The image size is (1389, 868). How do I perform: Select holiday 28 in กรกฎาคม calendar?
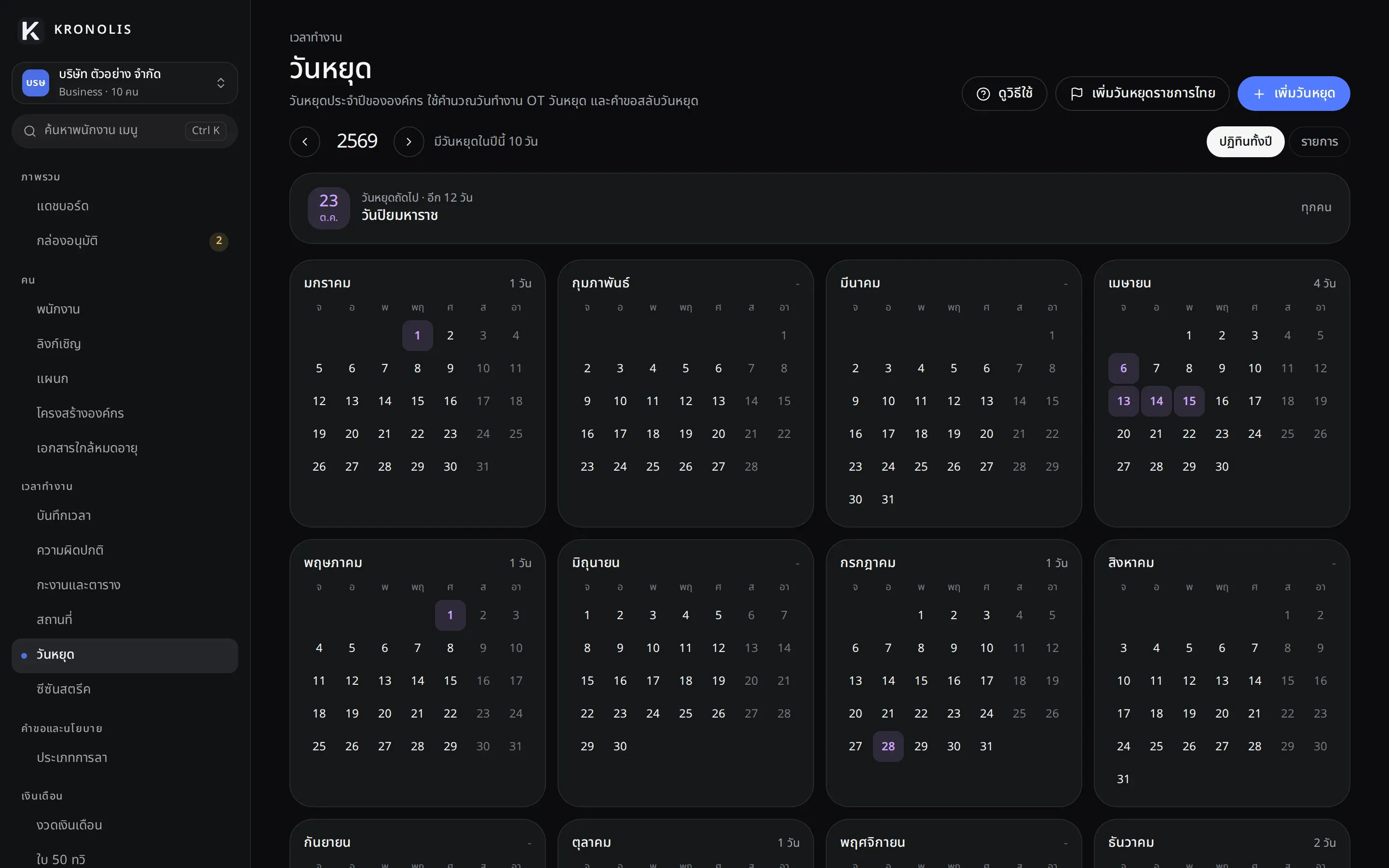(888, 746)
